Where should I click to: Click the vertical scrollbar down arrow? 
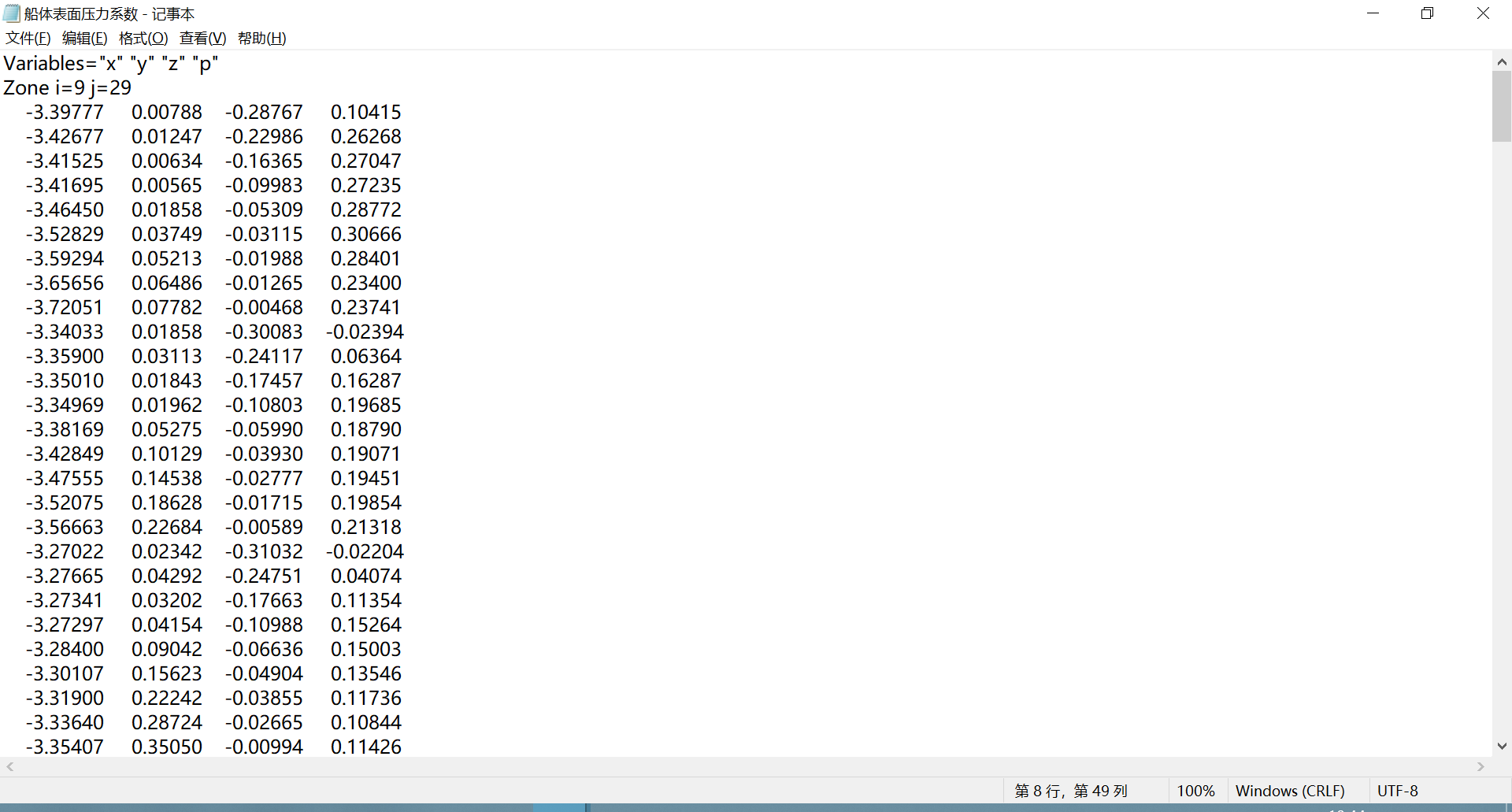tap(1502, 747)
